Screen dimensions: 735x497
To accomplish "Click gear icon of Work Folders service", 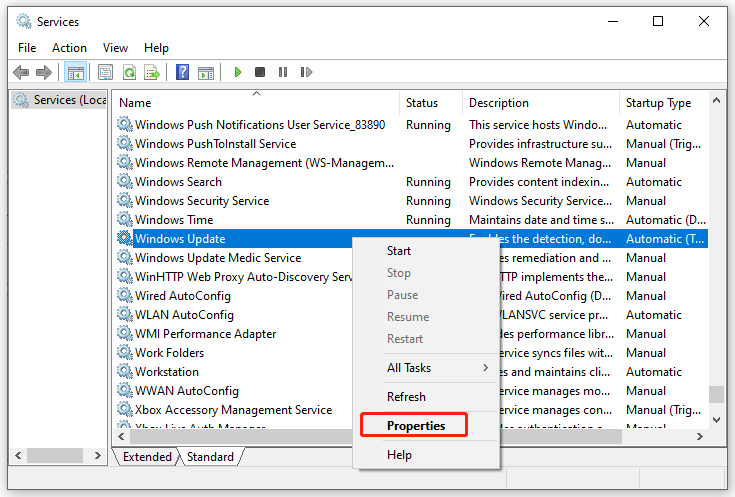I will [125, 353].
